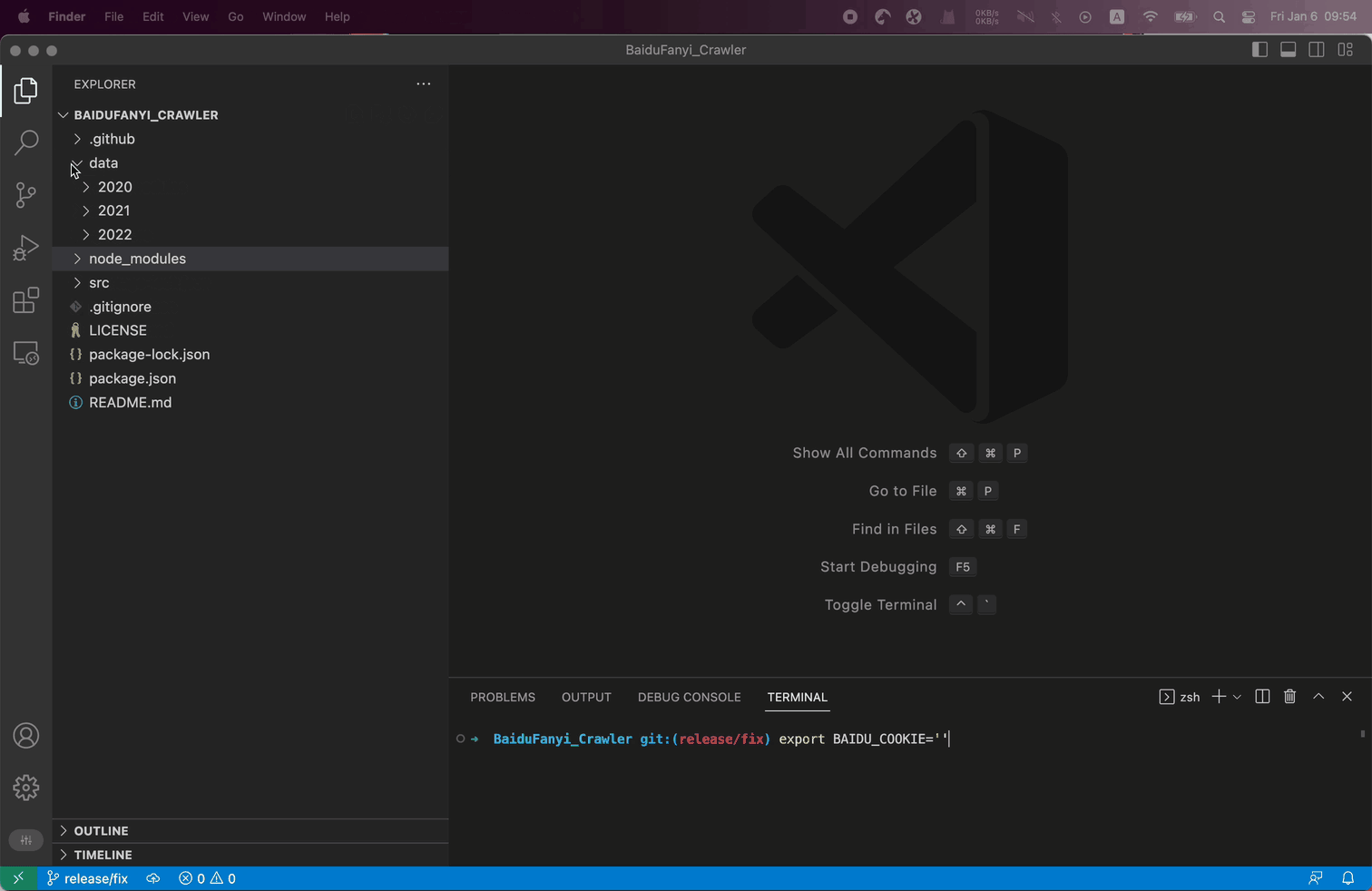Viewport: 1372px width, 891px height.
Task: Open the Help menu in menu bar
Action: (338, 16)
